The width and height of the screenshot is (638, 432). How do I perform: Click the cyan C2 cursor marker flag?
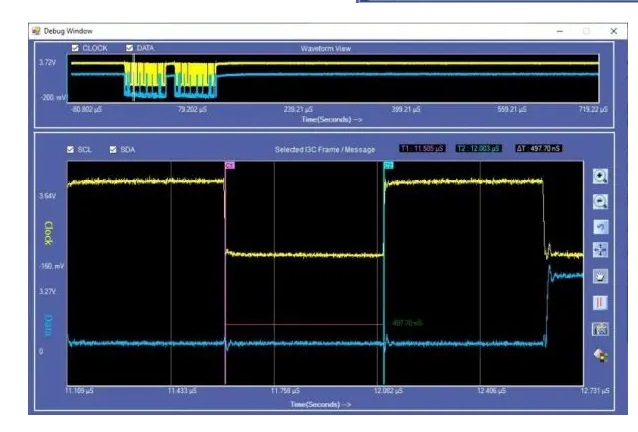coord(389,165)
